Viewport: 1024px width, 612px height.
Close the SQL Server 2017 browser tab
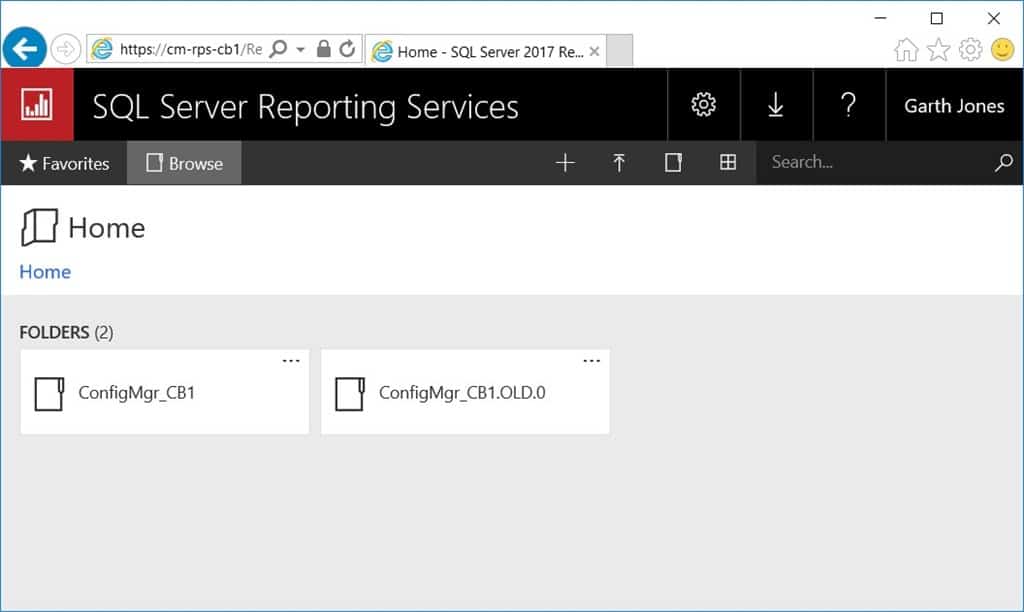(x=594, y=51)
